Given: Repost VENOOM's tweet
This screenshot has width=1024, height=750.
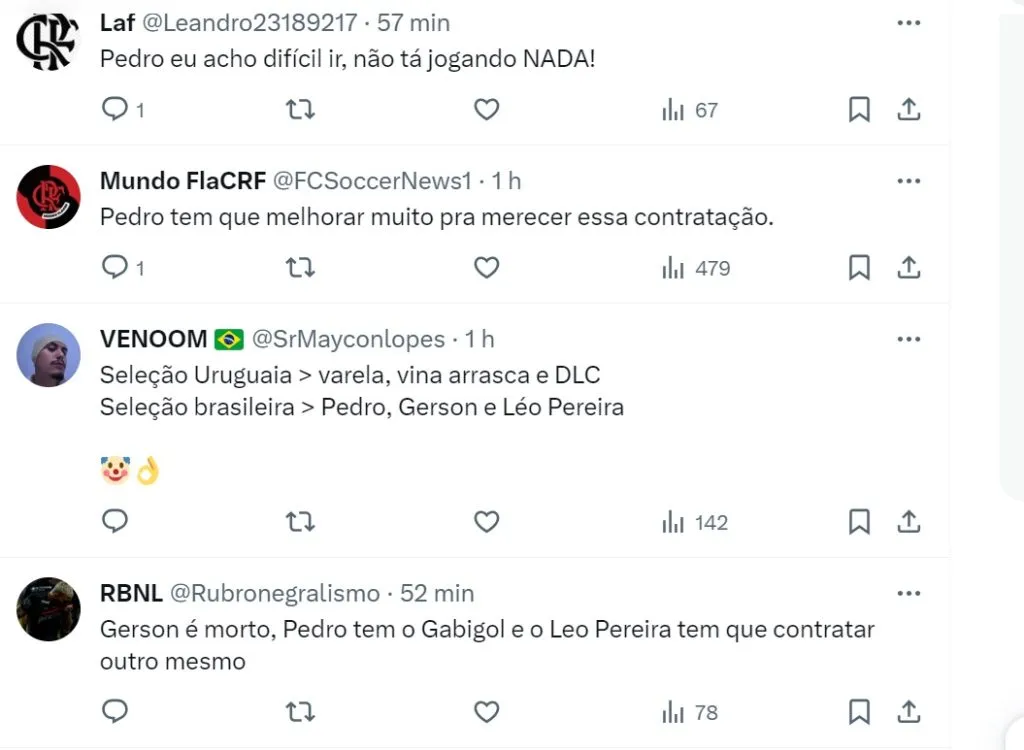Looking at the screenshot, I should (300, 522).
